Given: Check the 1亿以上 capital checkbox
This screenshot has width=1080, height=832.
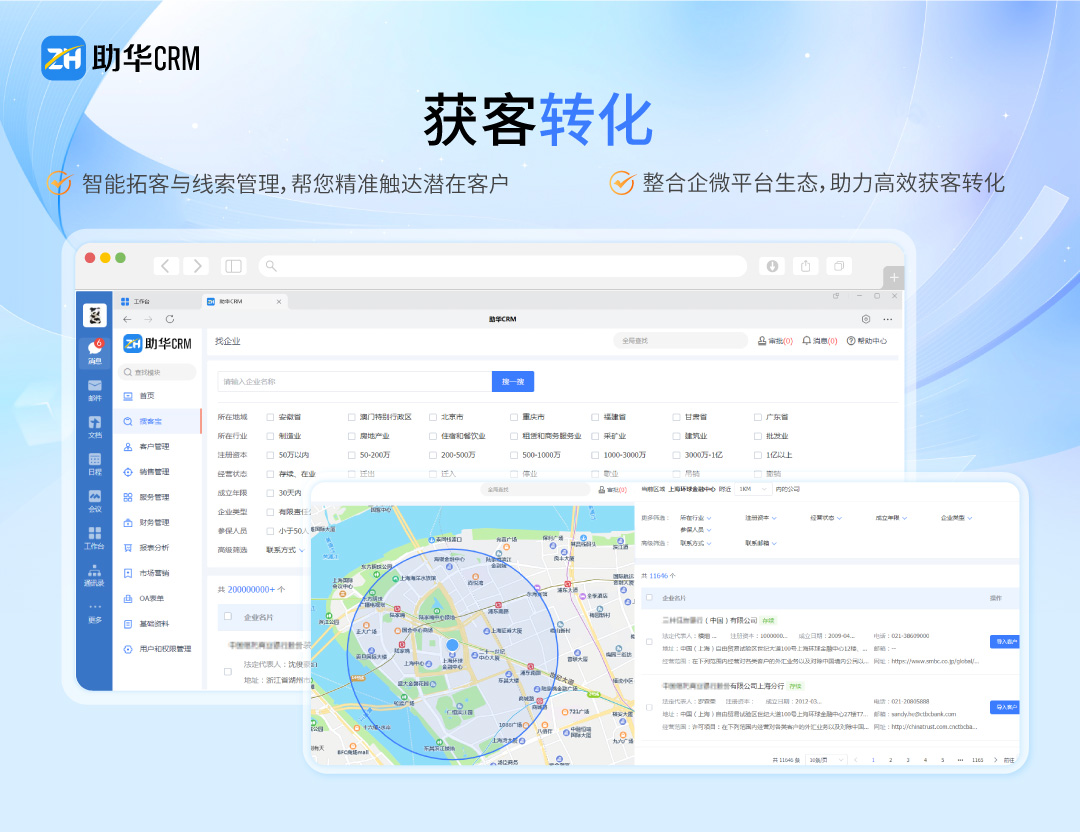Looking at the screenshot, I should [x=758, y=455].
